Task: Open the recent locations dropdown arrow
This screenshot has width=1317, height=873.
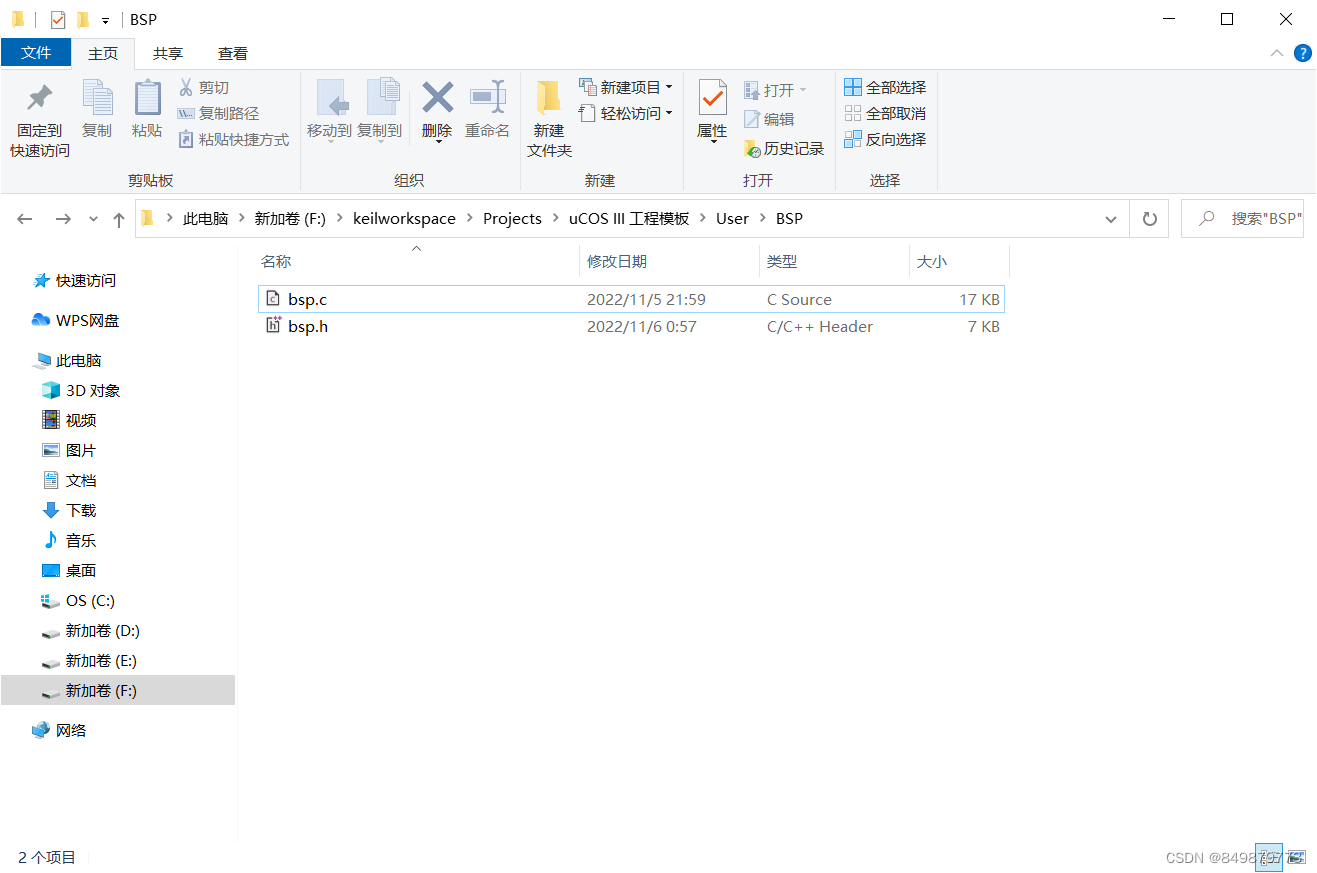Action: pyautogui.click(x=94, y=219)
